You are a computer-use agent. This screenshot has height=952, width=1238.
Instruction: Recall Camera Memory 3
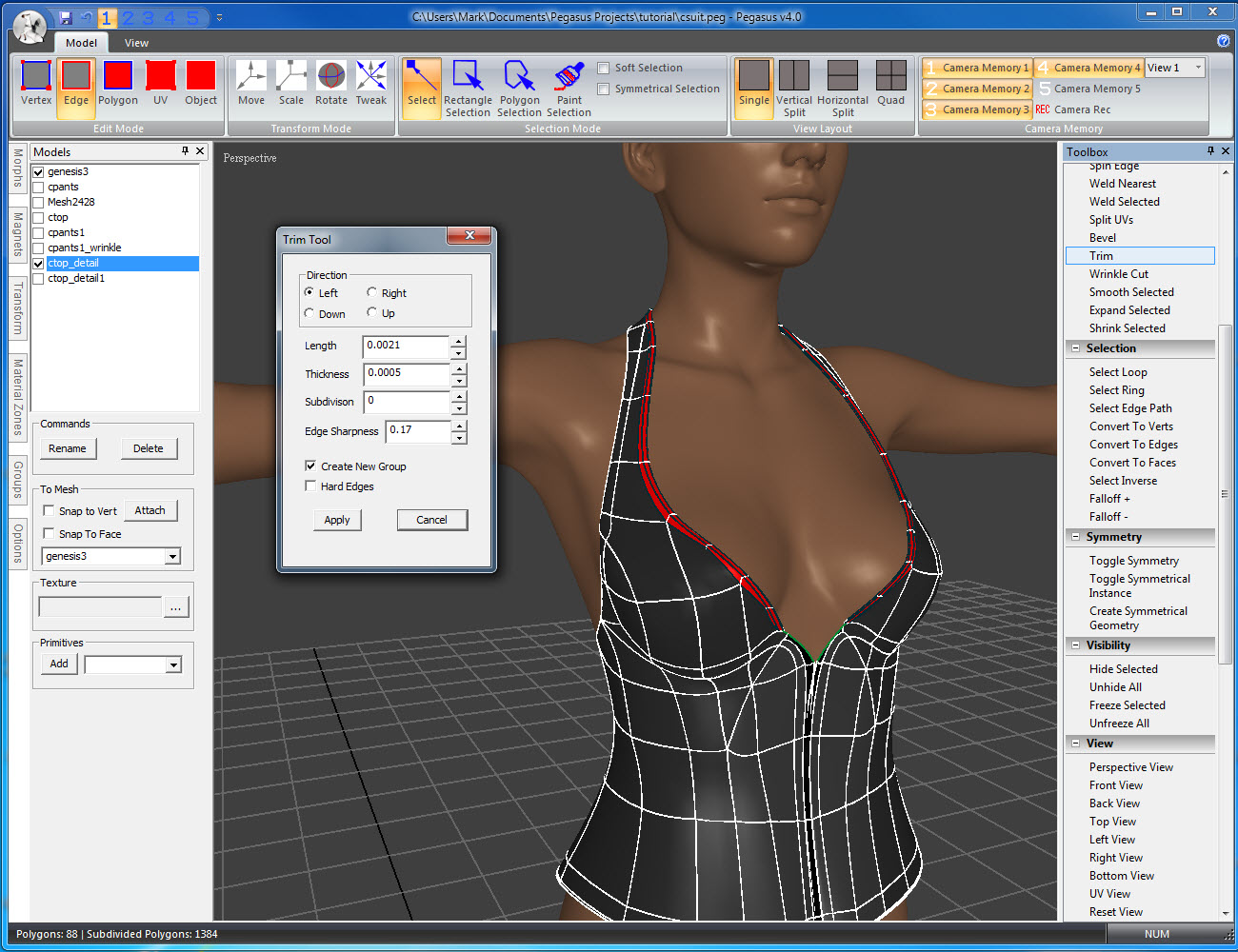(977, 109)
